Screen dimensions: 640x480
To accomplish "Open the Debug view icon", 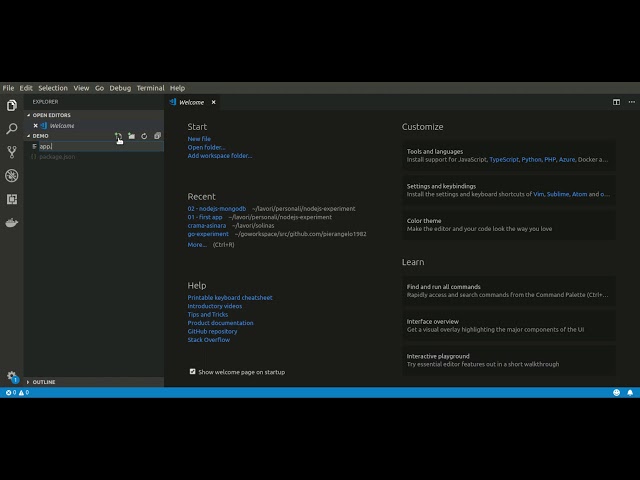I will (12, 176).
